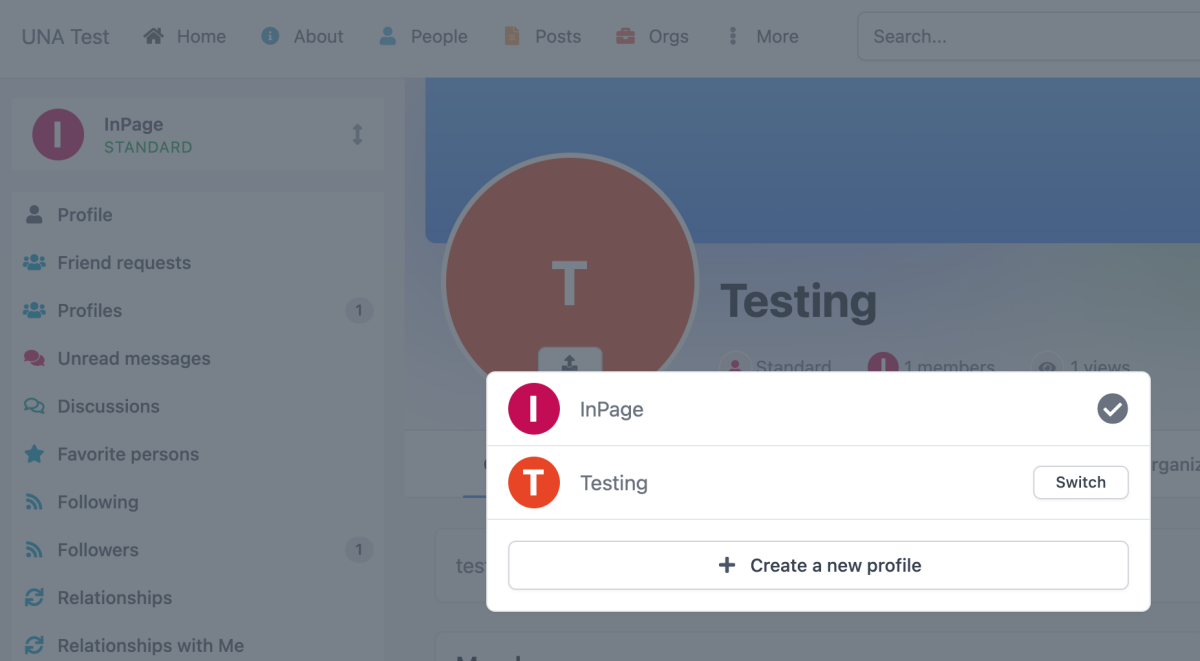The height and width of the screenshot is (661, 1200).
Task: Click Create a new profile button
Action: (818, 565)
